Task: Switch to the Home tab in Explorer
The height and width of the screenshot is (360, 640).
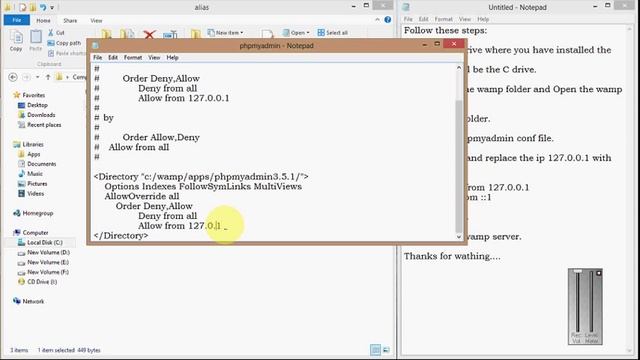Action: 43,20
